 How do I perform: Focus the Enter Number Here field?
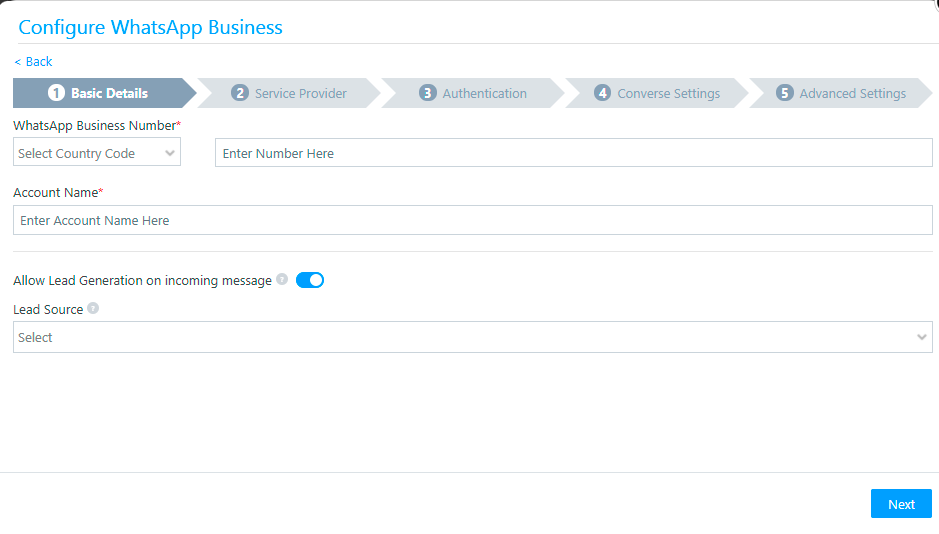click(574, 153)
